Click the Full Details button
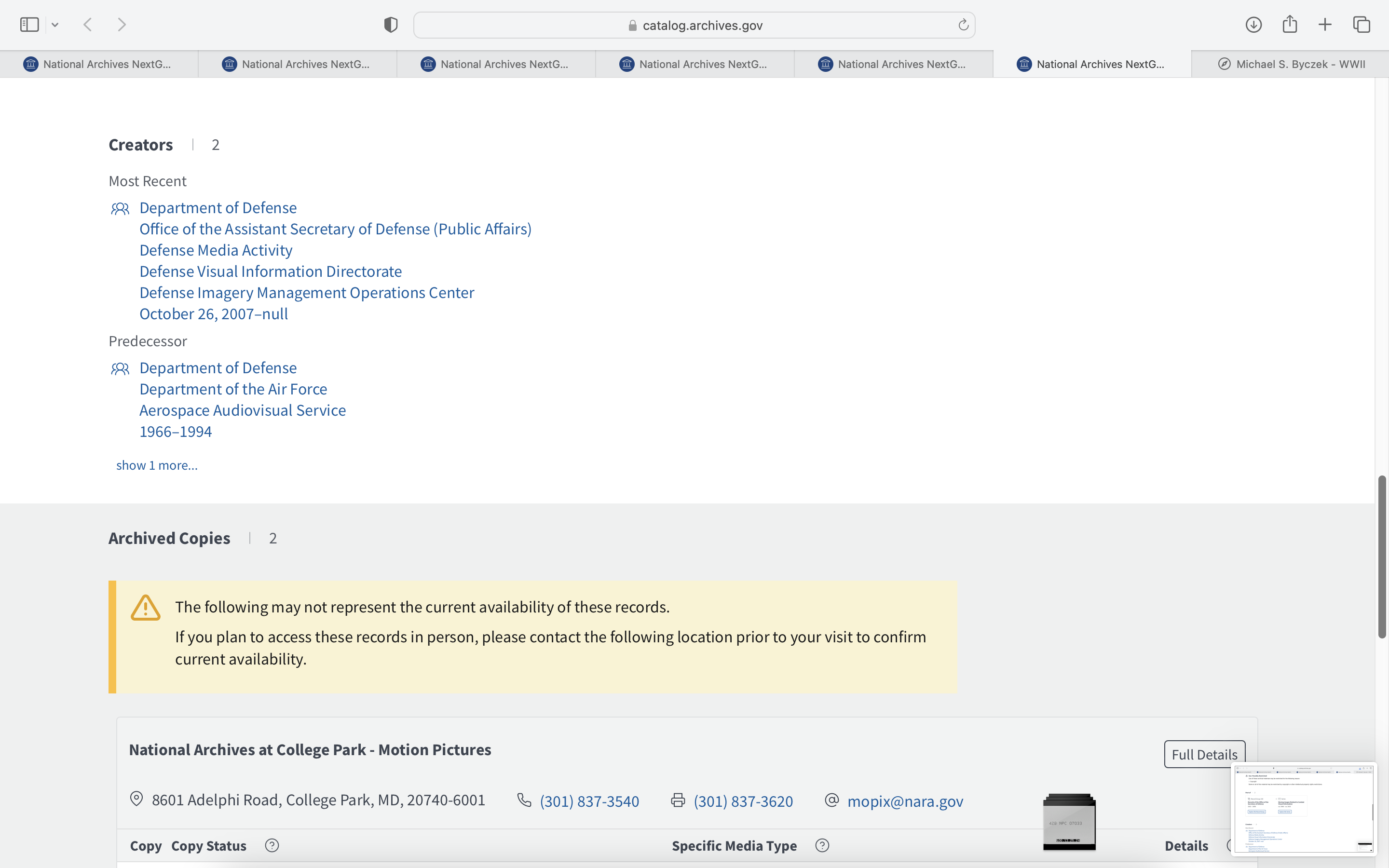The height and width of the screenshot is (868, 1389). [1204, 754]
